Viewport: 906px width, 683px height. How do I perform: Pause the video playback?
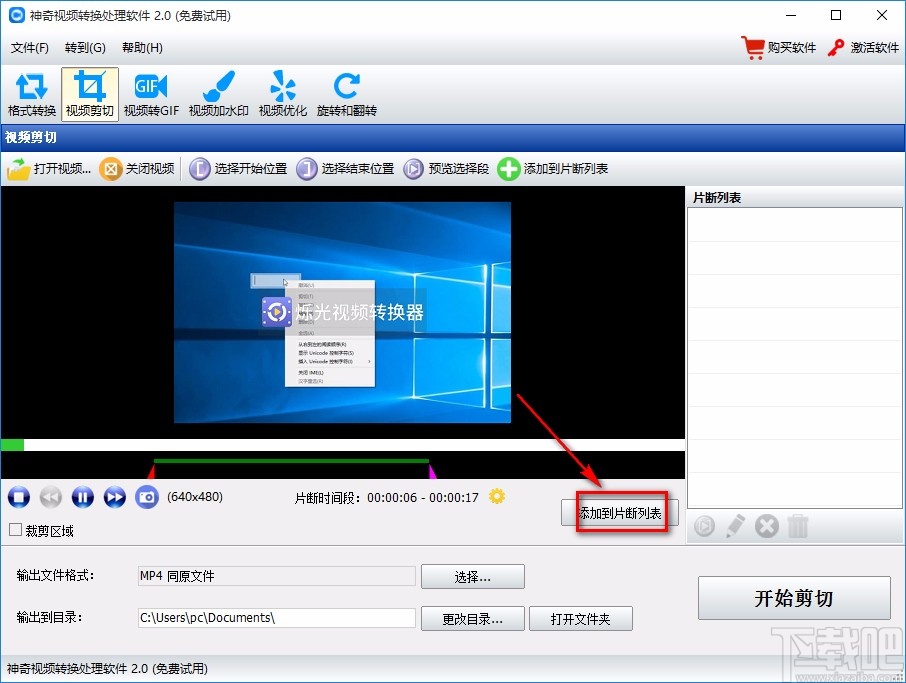(83, 497)
